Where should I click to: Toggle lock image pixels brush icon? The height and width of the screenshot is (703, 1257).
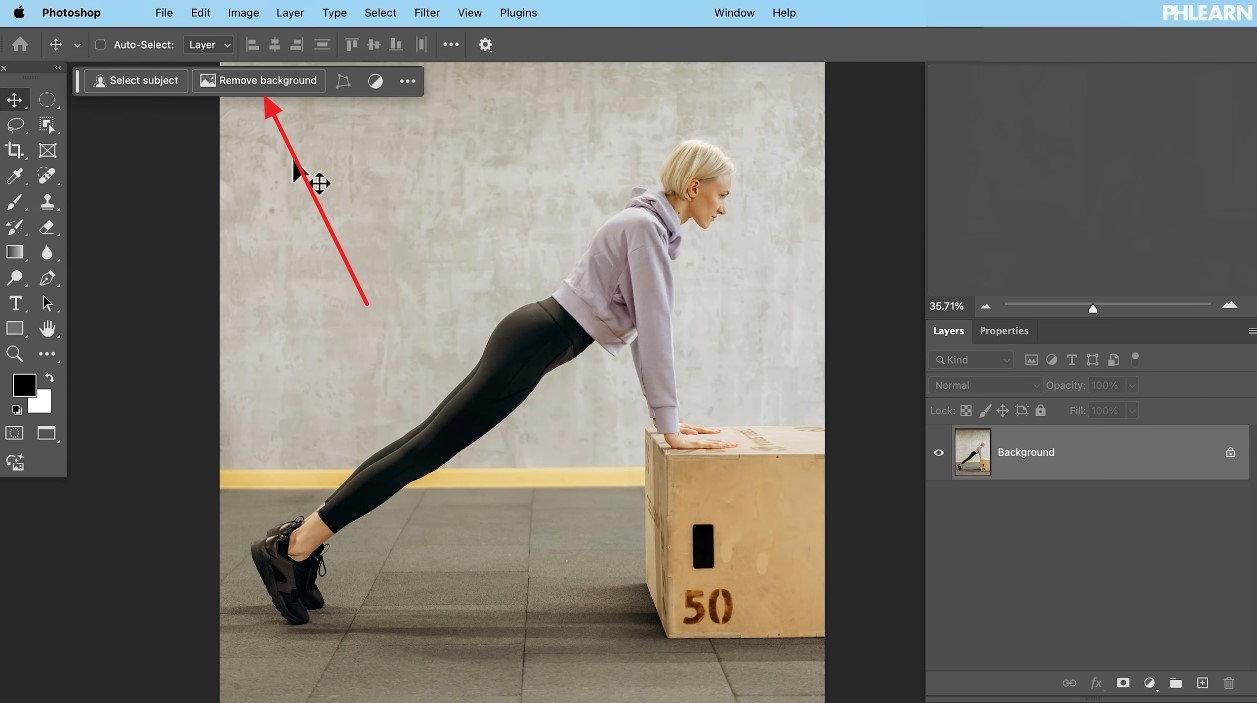[985, 410]
